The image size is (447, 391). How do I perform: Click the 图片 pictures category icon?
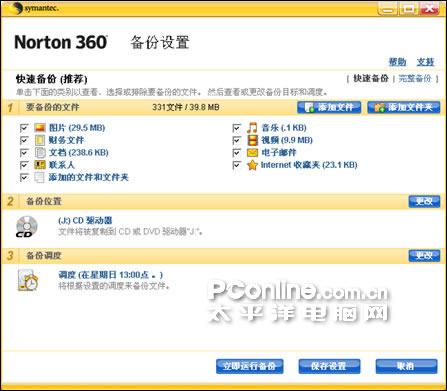click(x=40, y=128)
